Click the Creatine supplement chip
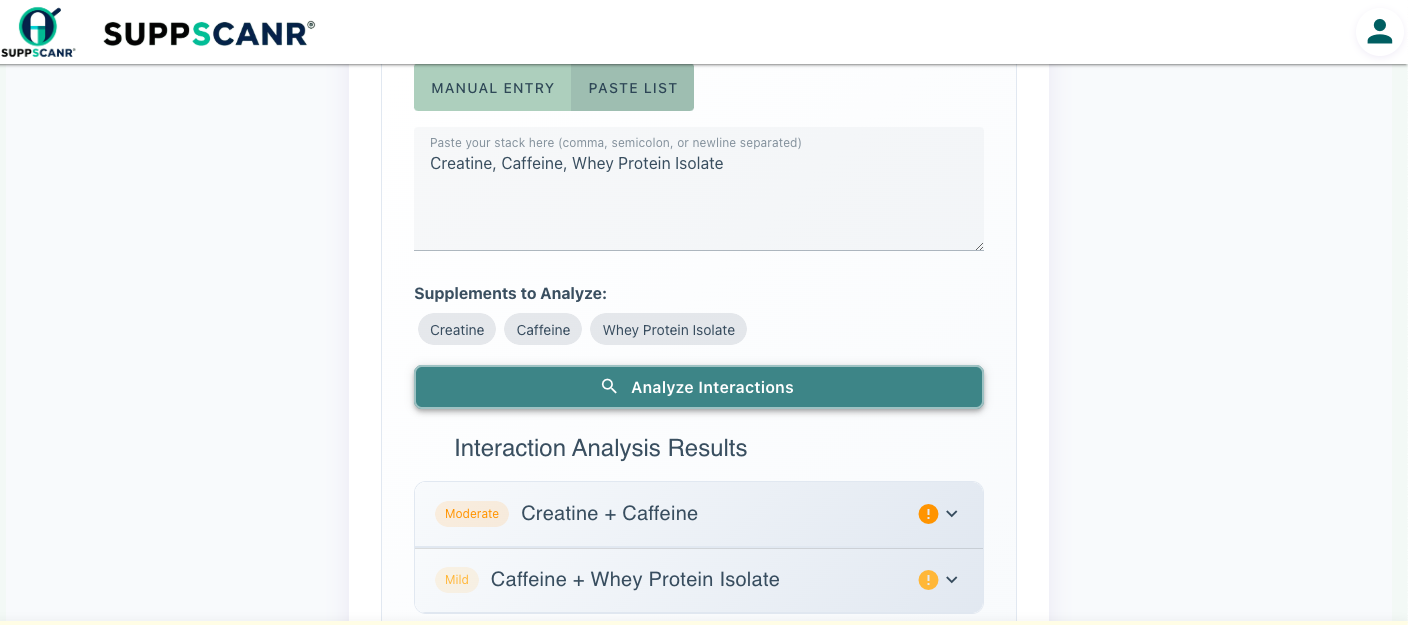 pos(457,330)
